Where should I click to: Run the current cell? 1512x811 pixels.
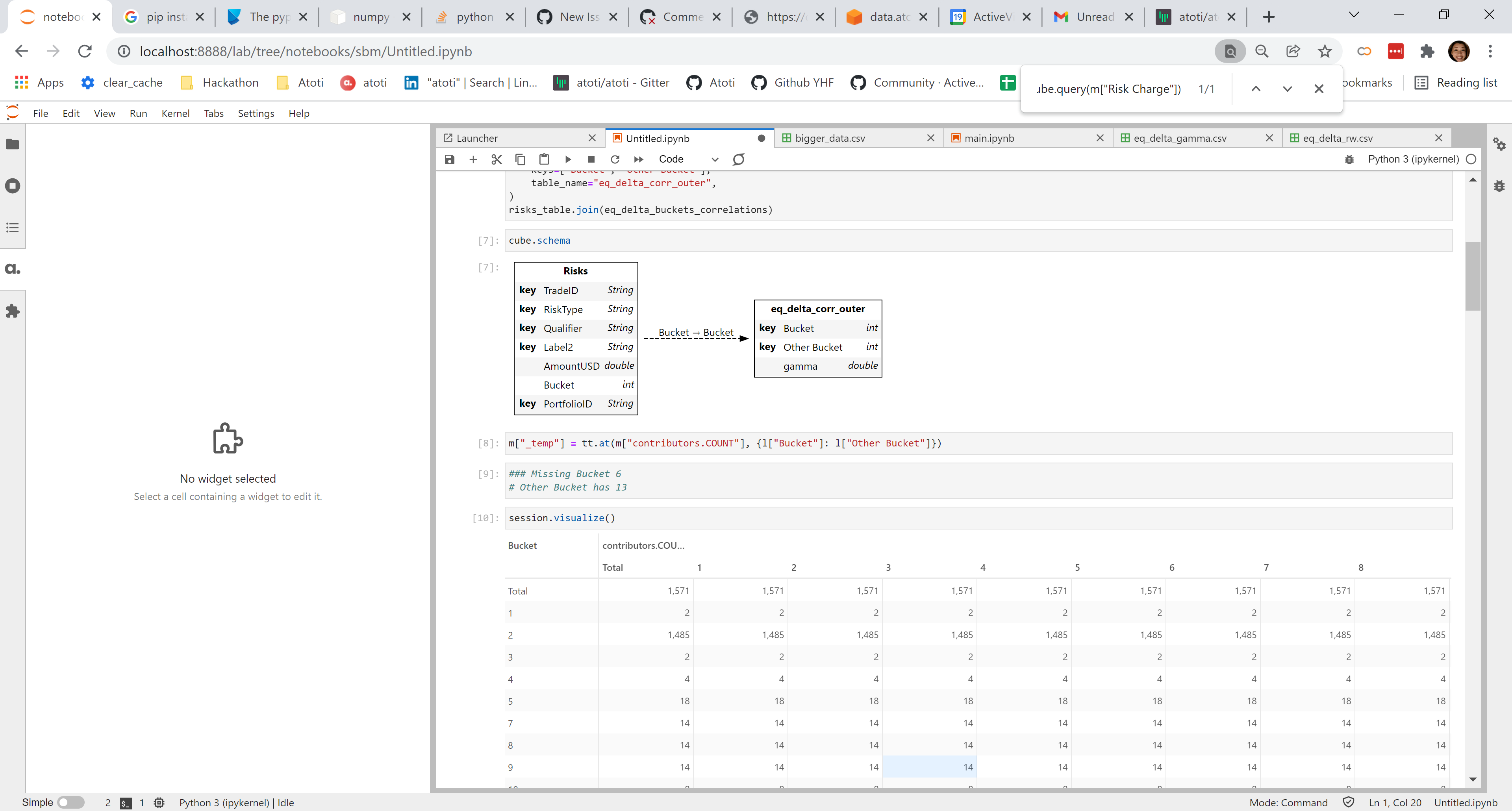click(567, 159)
